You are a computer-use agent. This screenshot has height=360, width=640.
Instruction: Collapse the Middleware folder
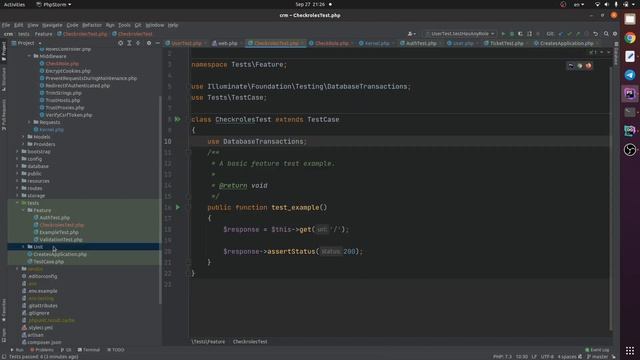[29, 56]
